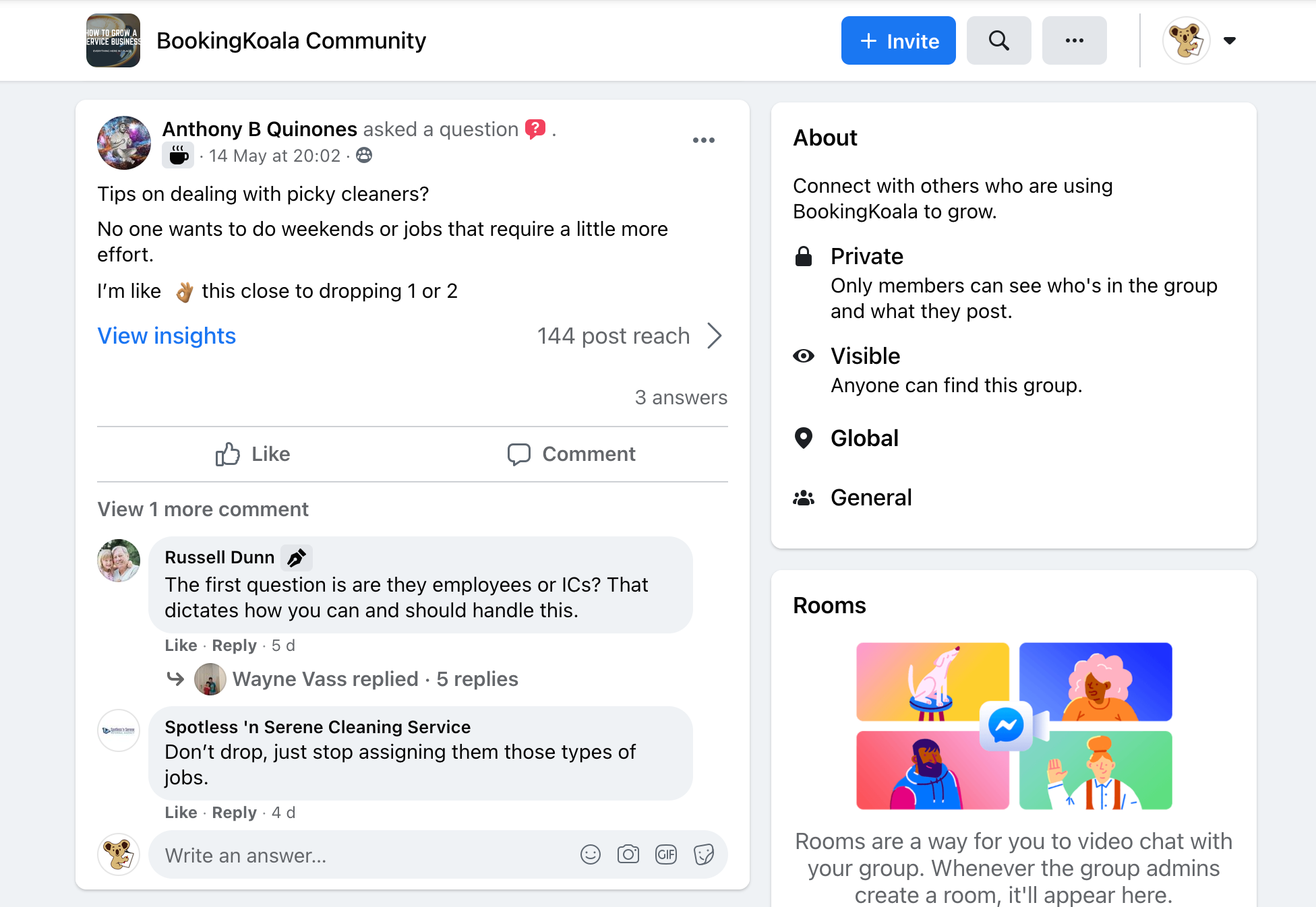This screenshot has width=1316, height=907.
Task: Click the emoji smiley icon in answer box
Action: pyautogui.click(x=590, y=854)
